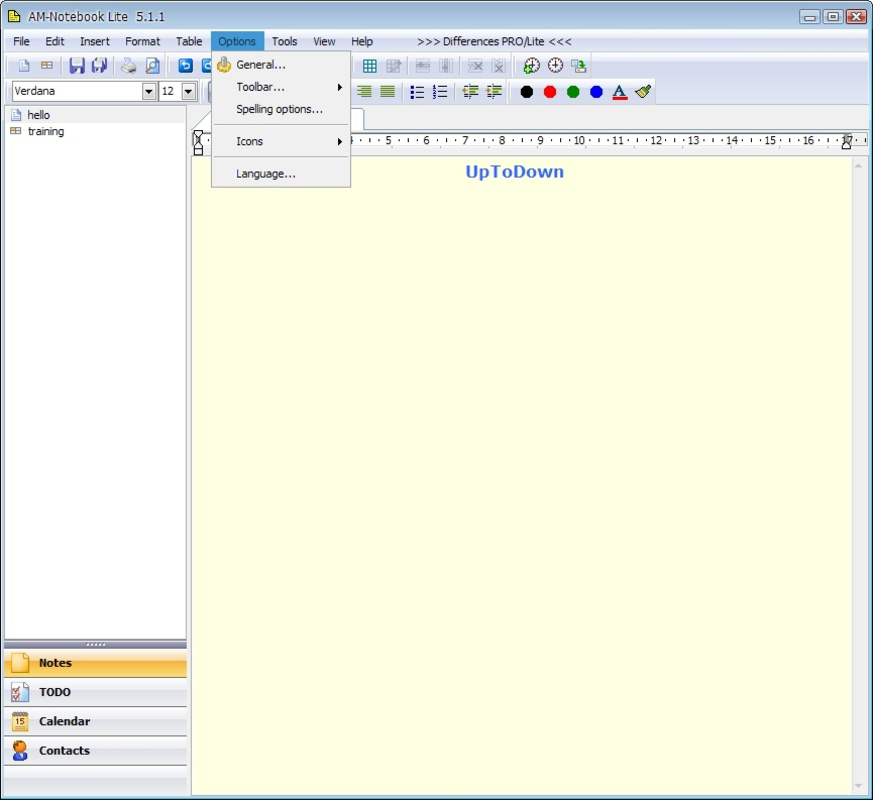Select the Language menu entry
The width and height of the screenshot is (873, 800).
[281, 174]
